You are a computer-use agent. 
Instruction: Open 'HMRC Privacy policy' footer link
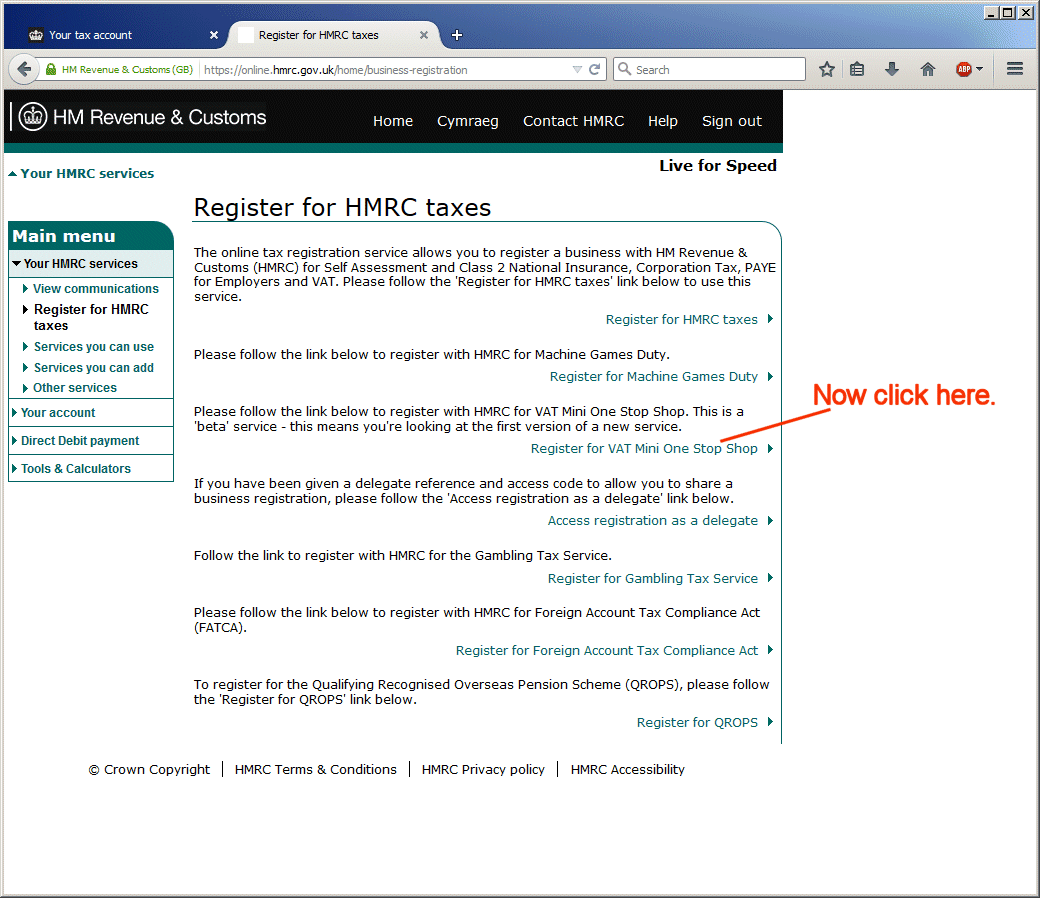pyautogui.click(x=483, y=769)
